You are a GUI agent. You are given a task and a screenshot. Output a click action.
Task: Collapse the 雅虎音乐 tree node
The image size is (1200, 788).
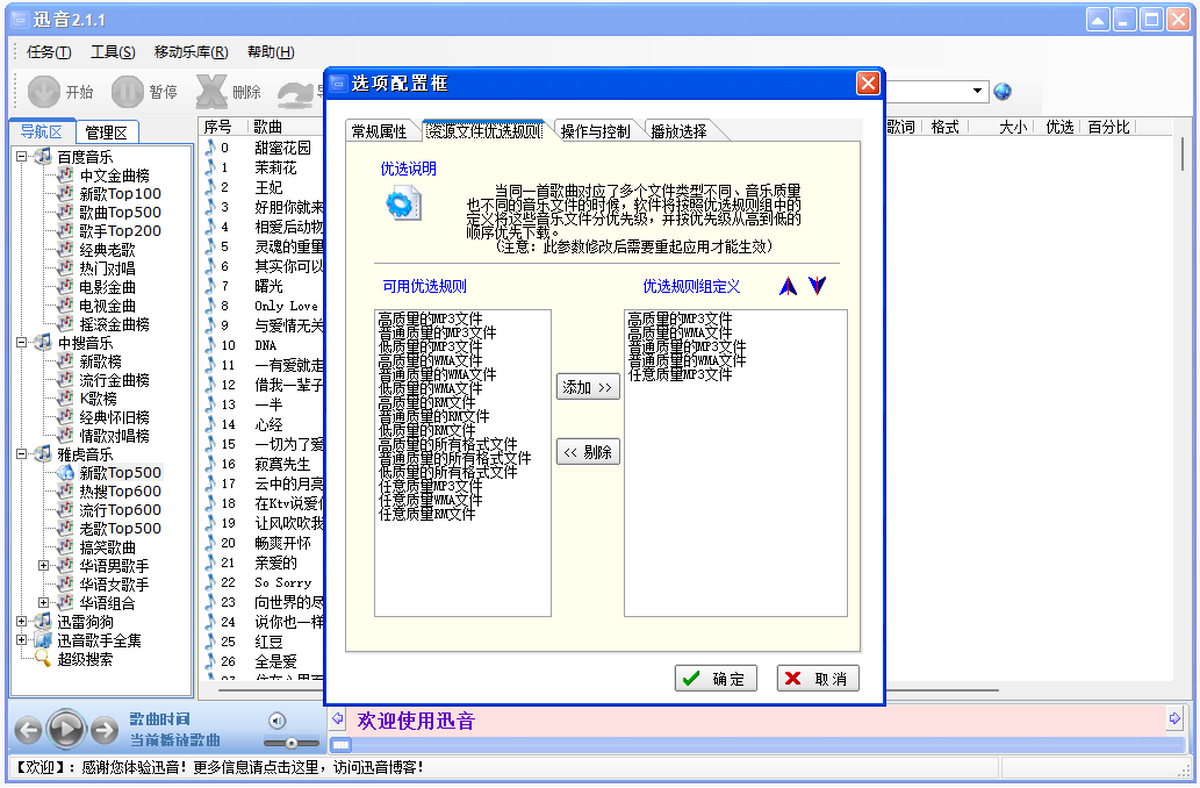21,454
